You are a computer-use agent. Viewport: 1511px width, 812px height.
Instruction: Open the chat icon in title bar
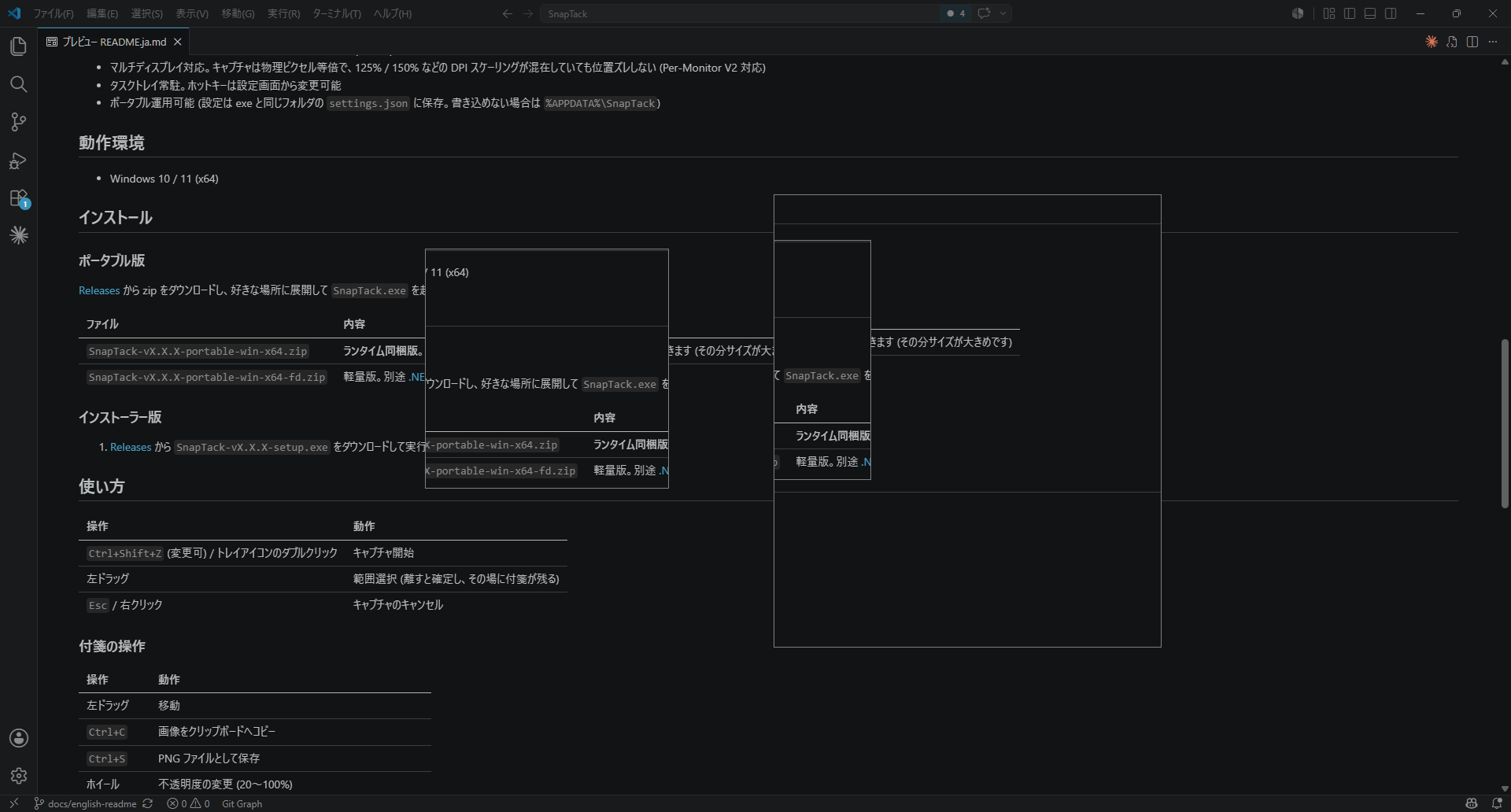(x=984, y=13)
